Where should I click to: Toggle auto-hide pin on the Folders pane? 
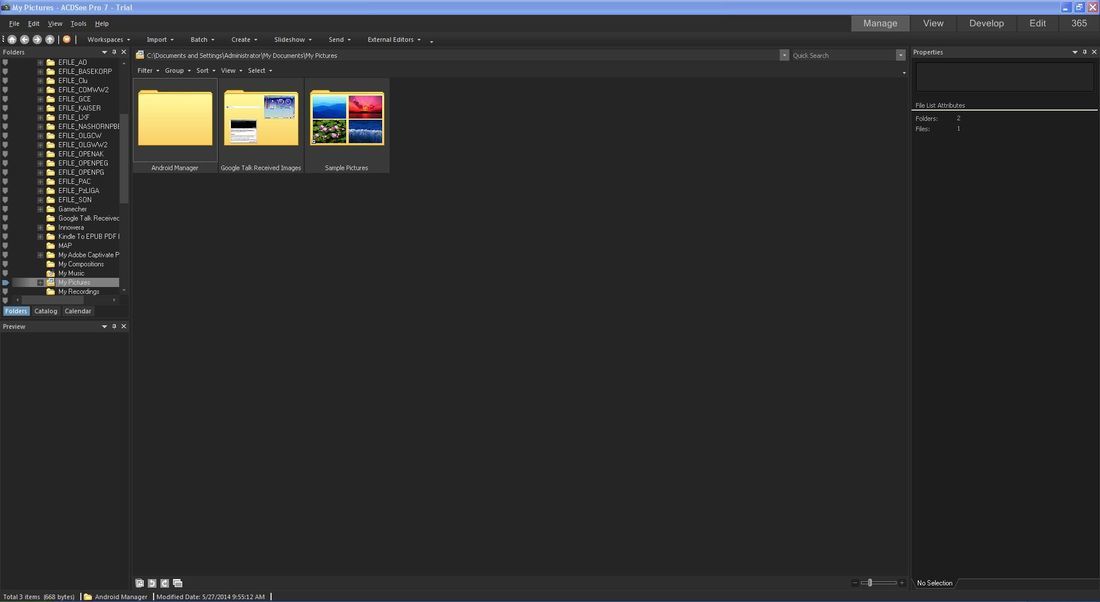coord(113,51)
